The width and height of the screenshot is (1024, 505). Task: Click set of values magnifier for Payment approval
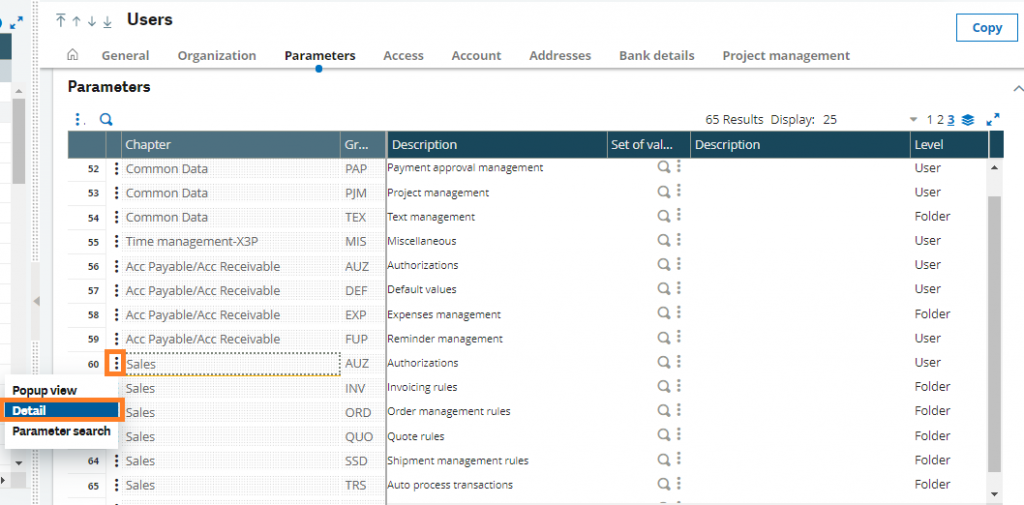point(662,168)
